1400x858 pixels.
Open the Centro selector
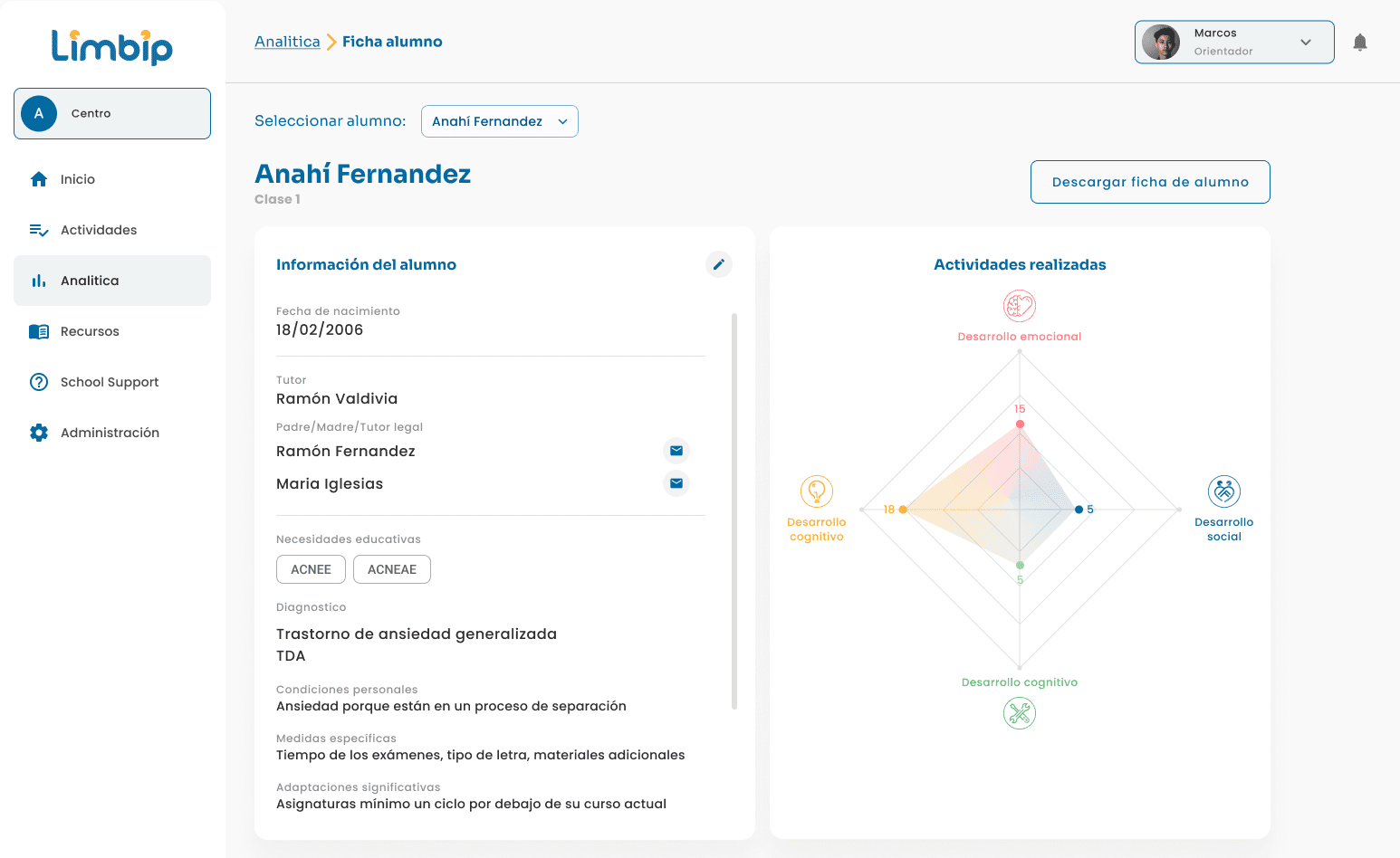pos(112,113)
